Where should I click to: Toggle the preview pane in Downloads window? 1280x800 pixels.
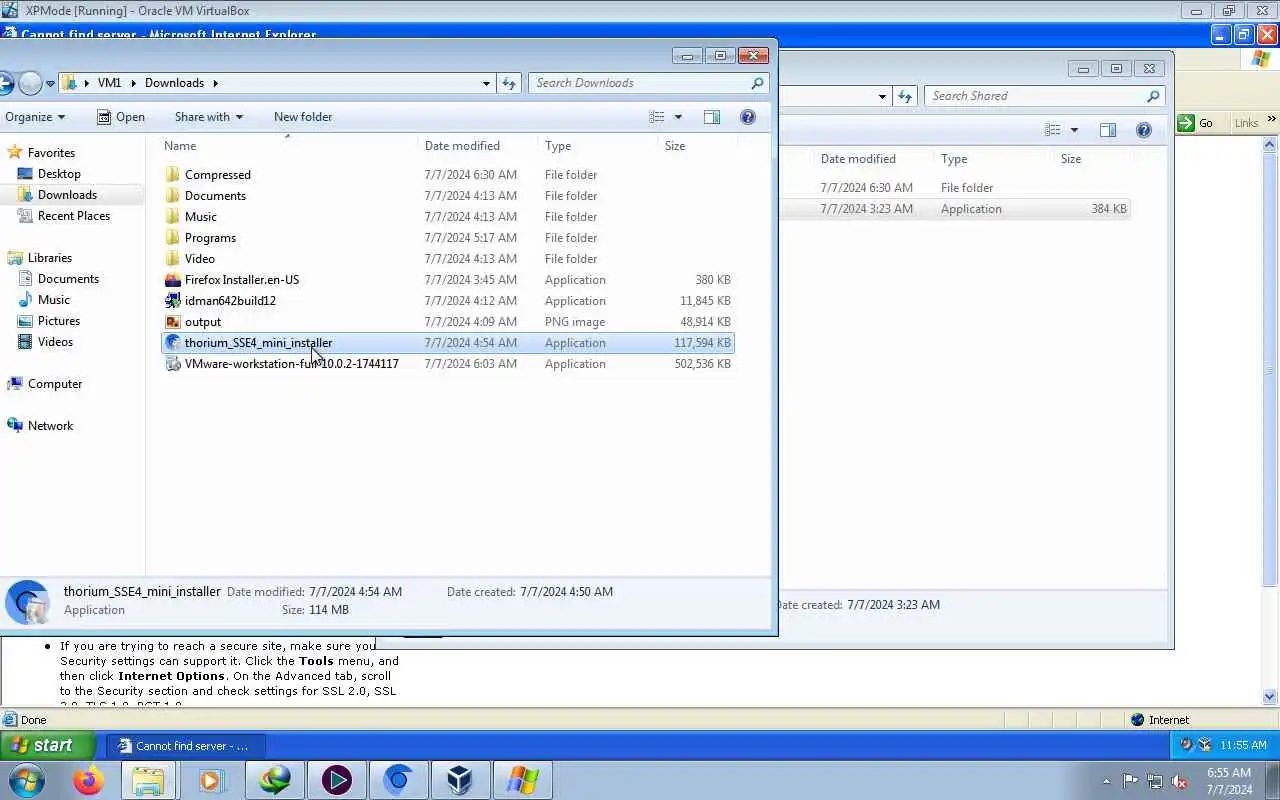[712, 117]
